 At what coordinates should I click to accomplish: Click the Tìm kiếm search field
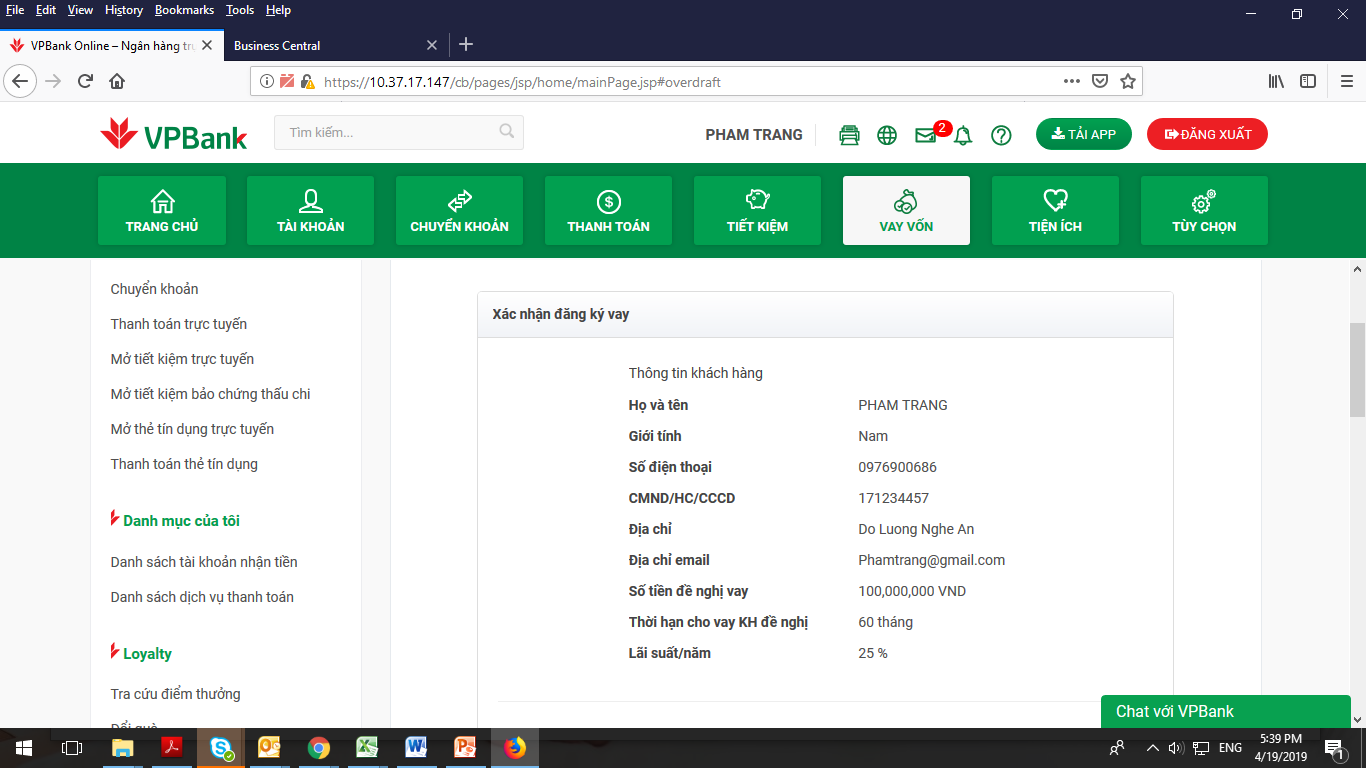pos(399,132)
